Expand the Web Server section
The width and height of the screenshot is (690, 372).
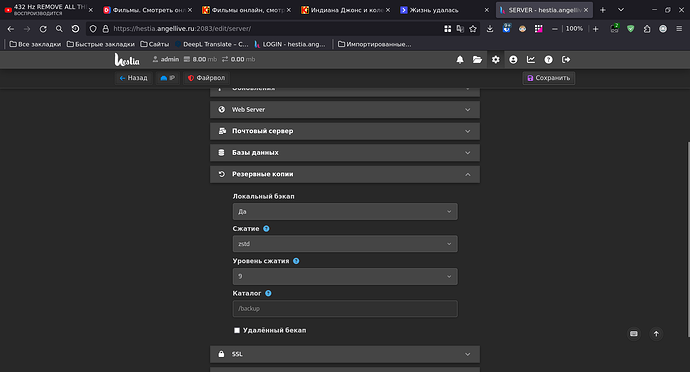[345, 110]
